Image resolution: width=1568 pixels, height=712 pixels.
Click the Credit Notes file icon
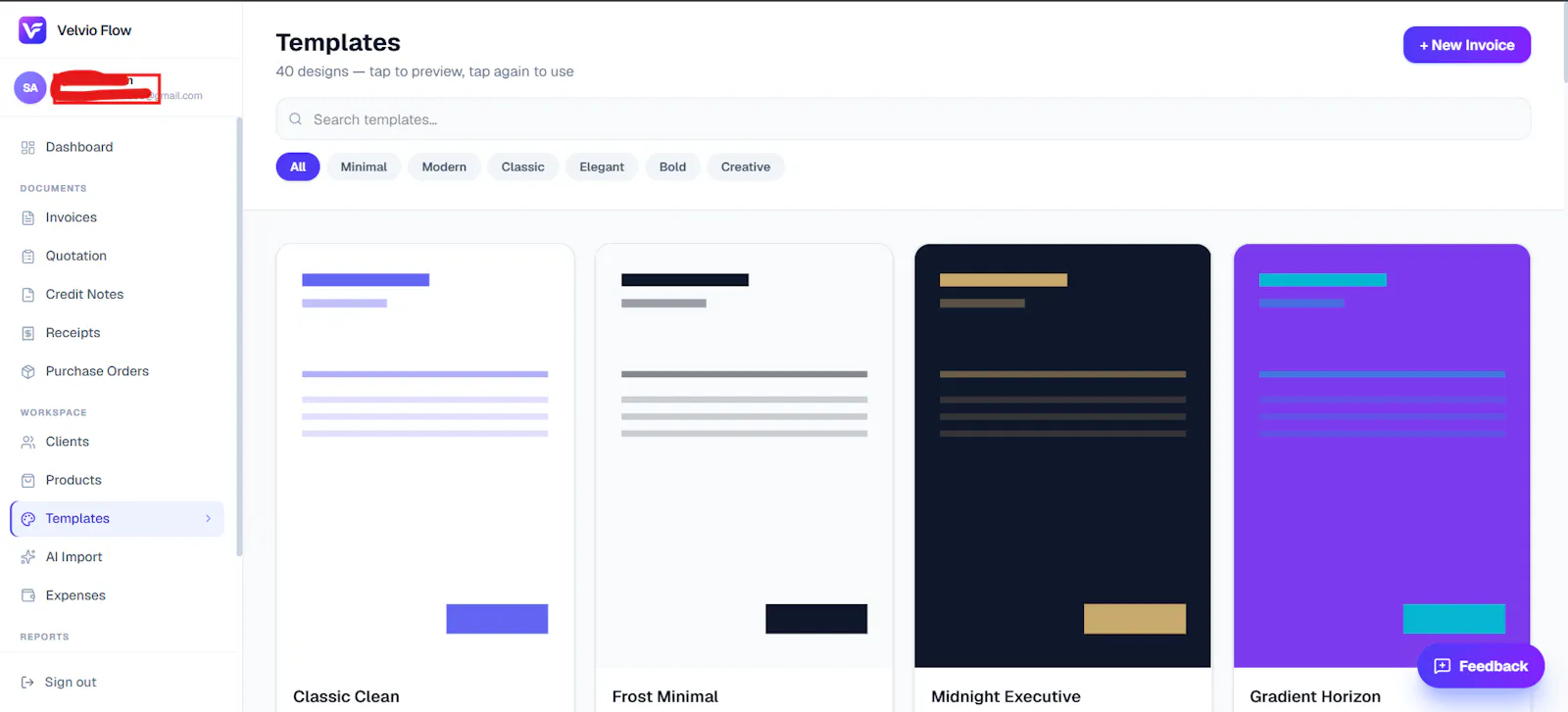coord(27,295)
